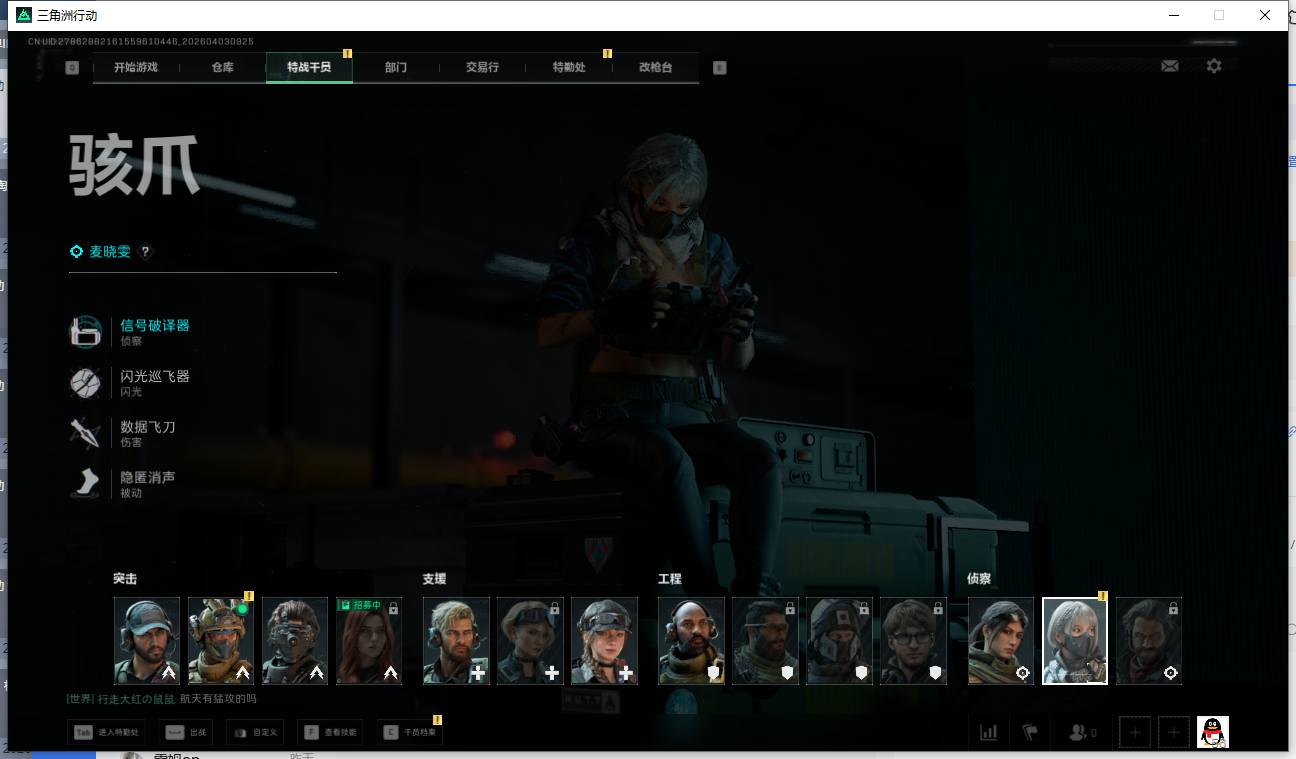Click the first empty squad slot plus

click(1134, 732)
